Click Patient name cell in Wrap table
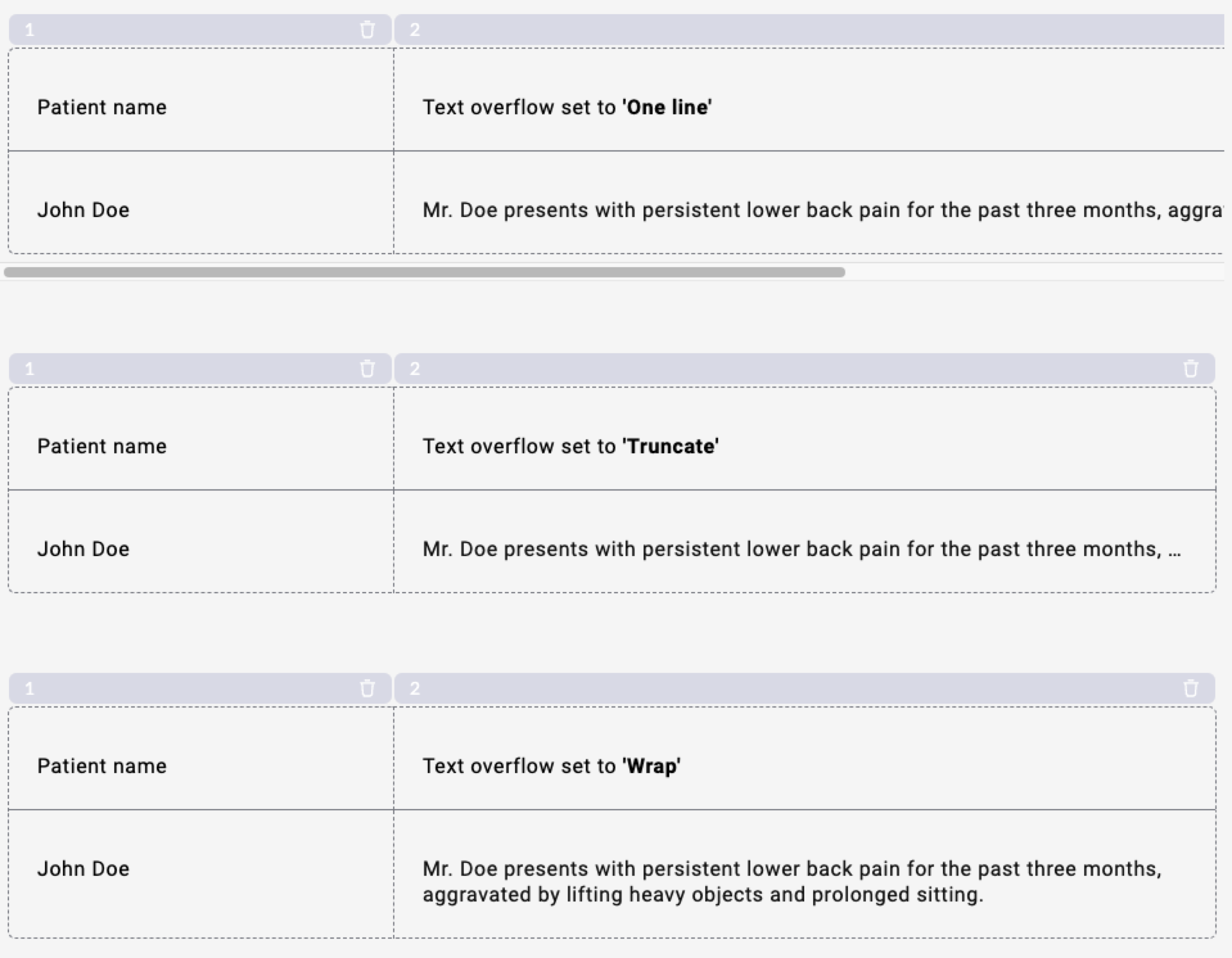 [201, 758]
